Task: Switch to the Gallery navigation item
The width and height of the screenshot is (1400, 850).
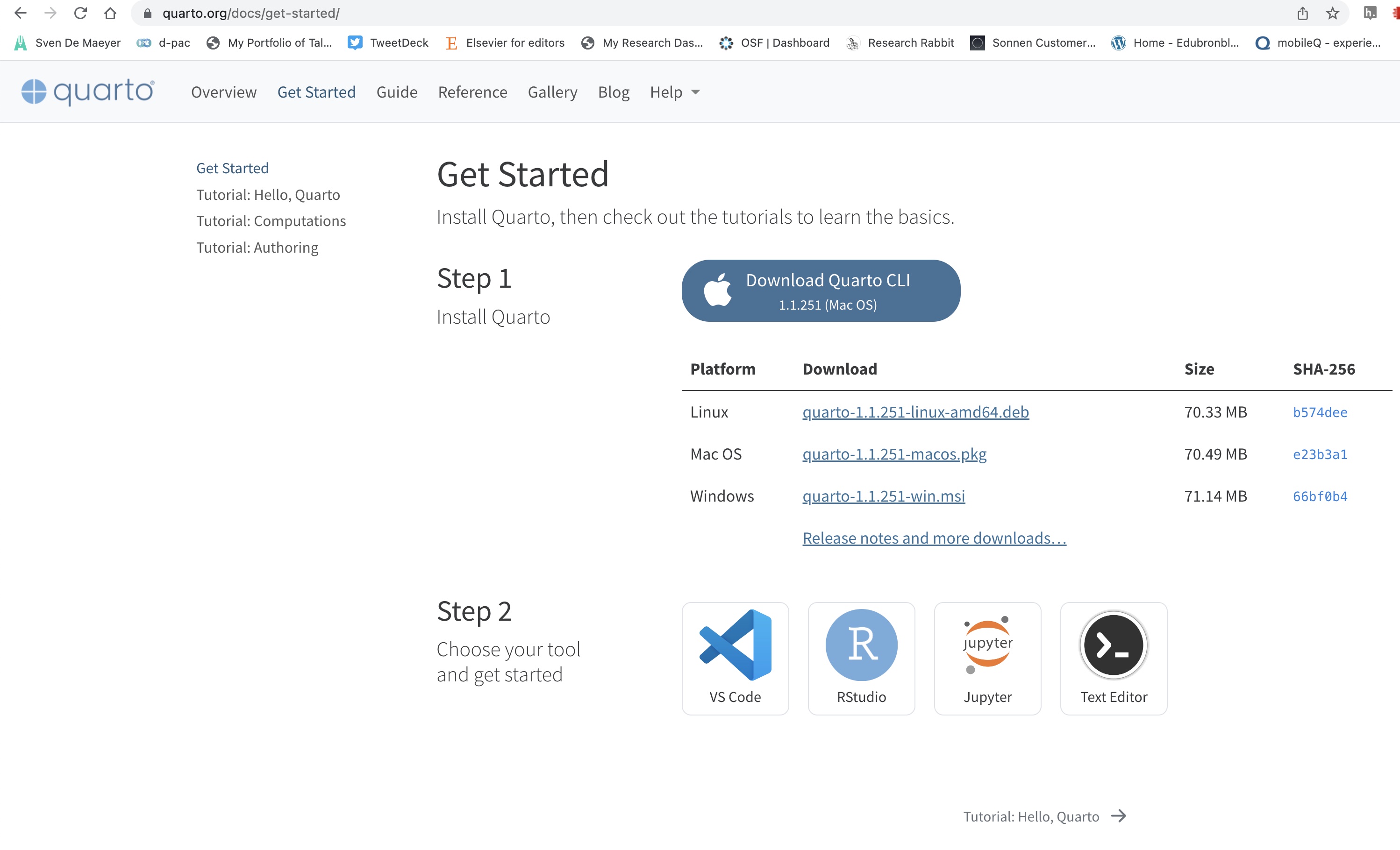Action: (552, 92)
